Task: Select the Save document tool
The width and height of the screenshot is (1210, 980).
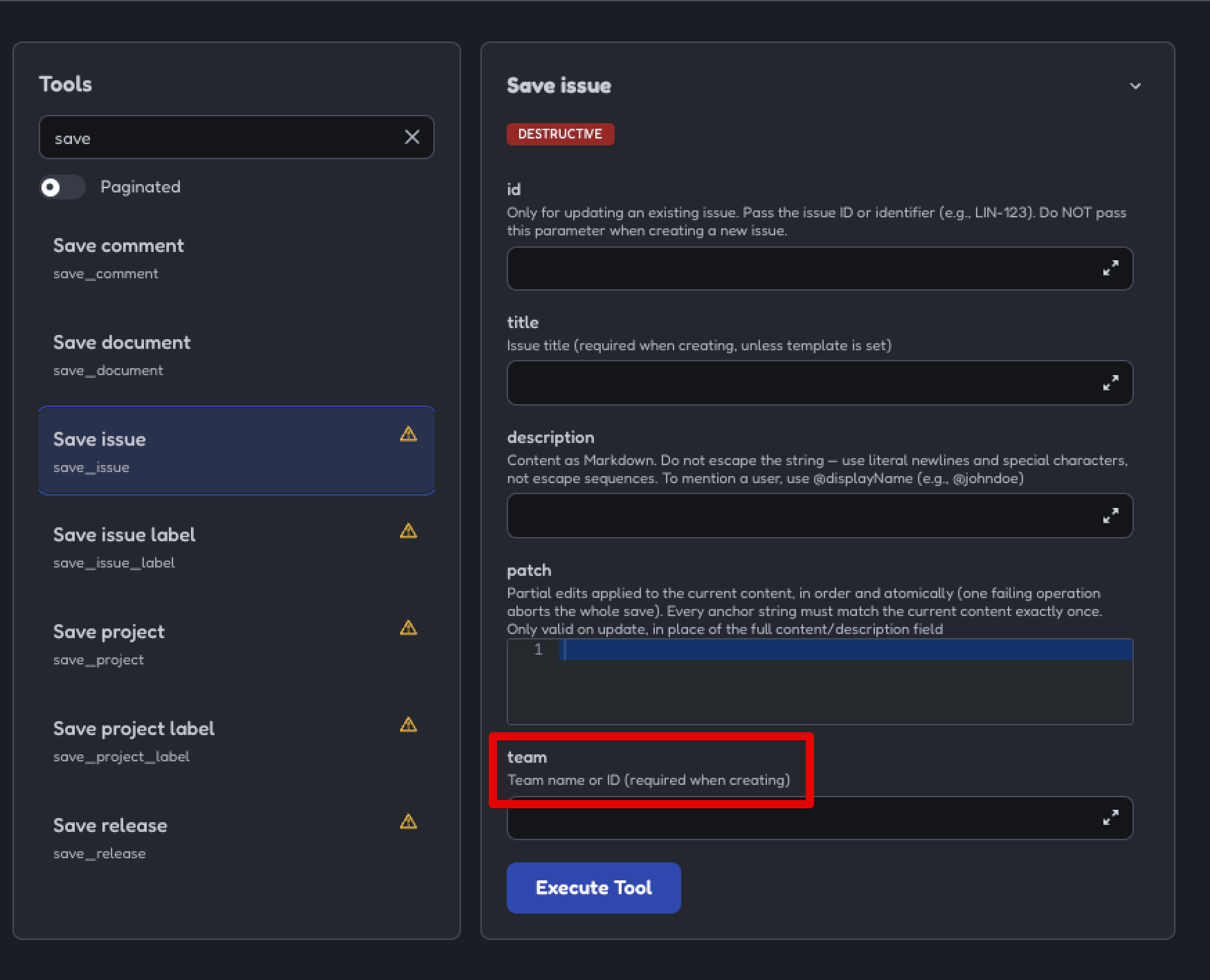Action: 237,355
